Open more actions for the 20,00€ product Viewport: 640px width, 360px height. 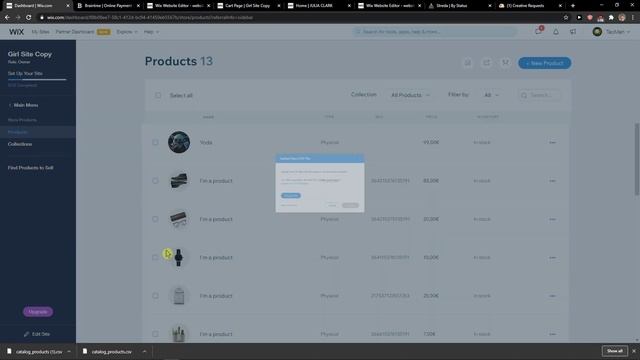point(552,219)
